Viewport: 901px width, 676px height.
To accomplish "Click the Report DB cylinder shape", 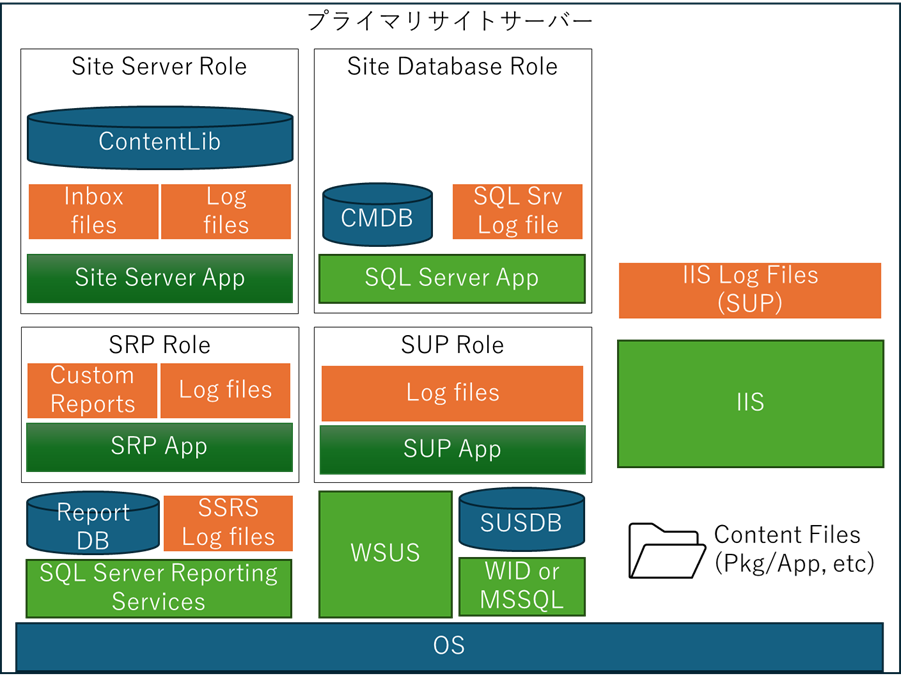I will (93, 523).
